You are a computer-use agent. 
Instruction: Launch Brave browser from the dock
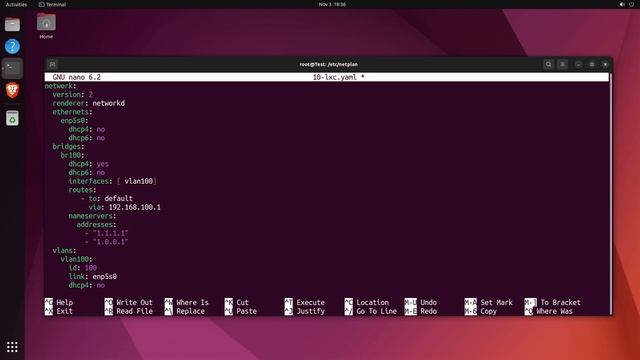(12, 90)
